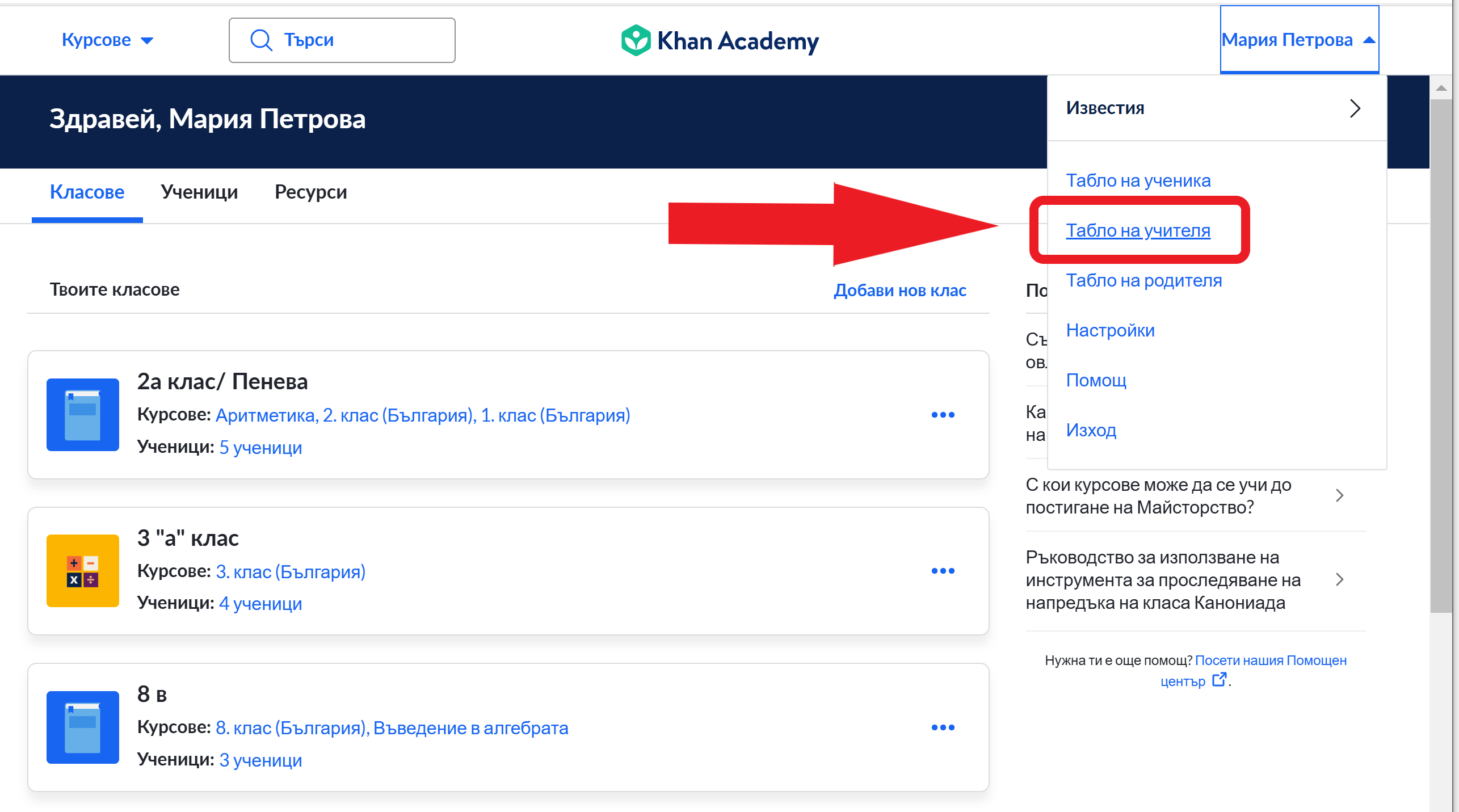Click external link icon next to център

[1219, 680]
